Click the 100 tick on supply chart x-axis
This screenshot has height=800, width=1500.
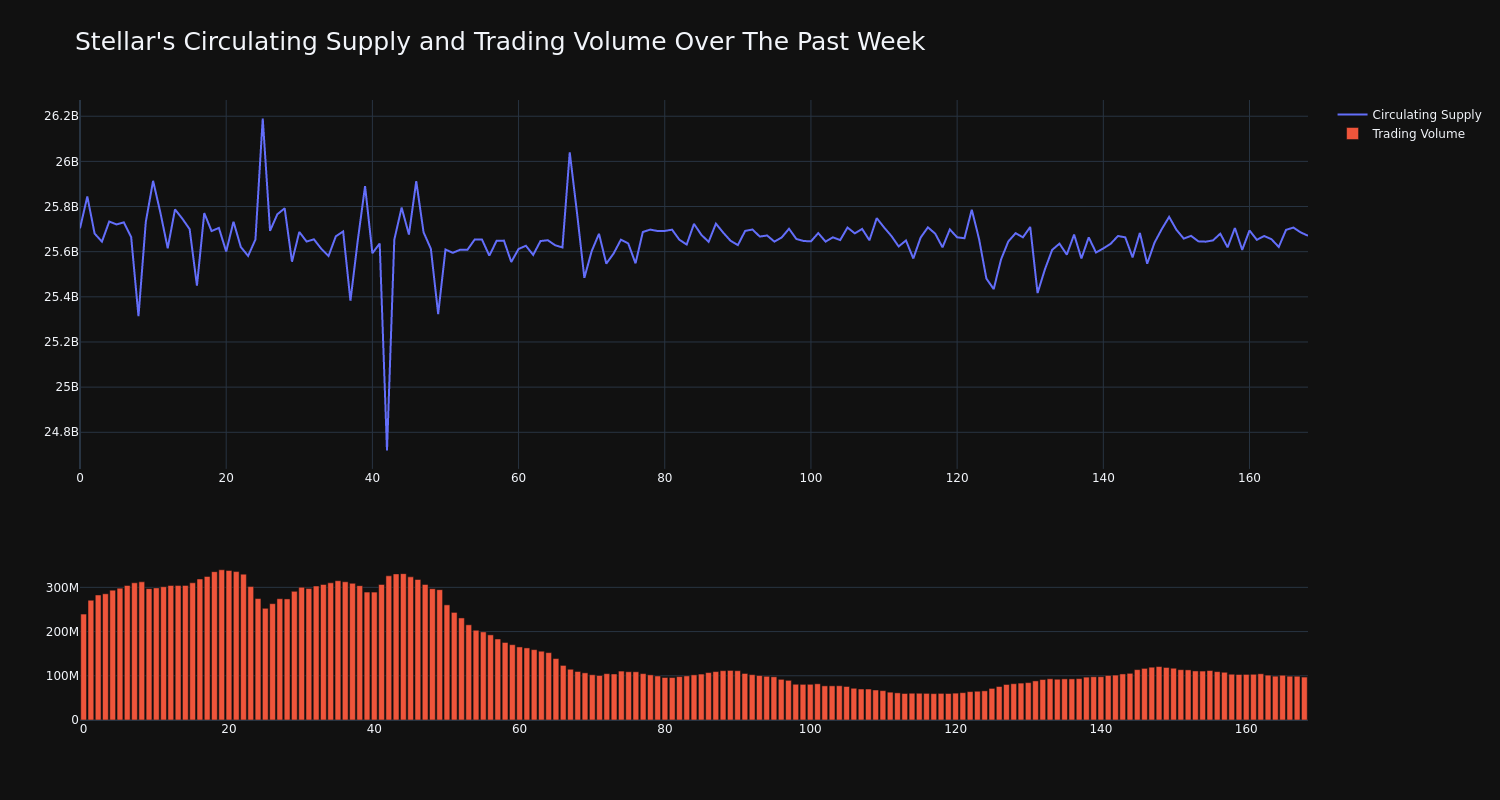click(x=811, y=478)
